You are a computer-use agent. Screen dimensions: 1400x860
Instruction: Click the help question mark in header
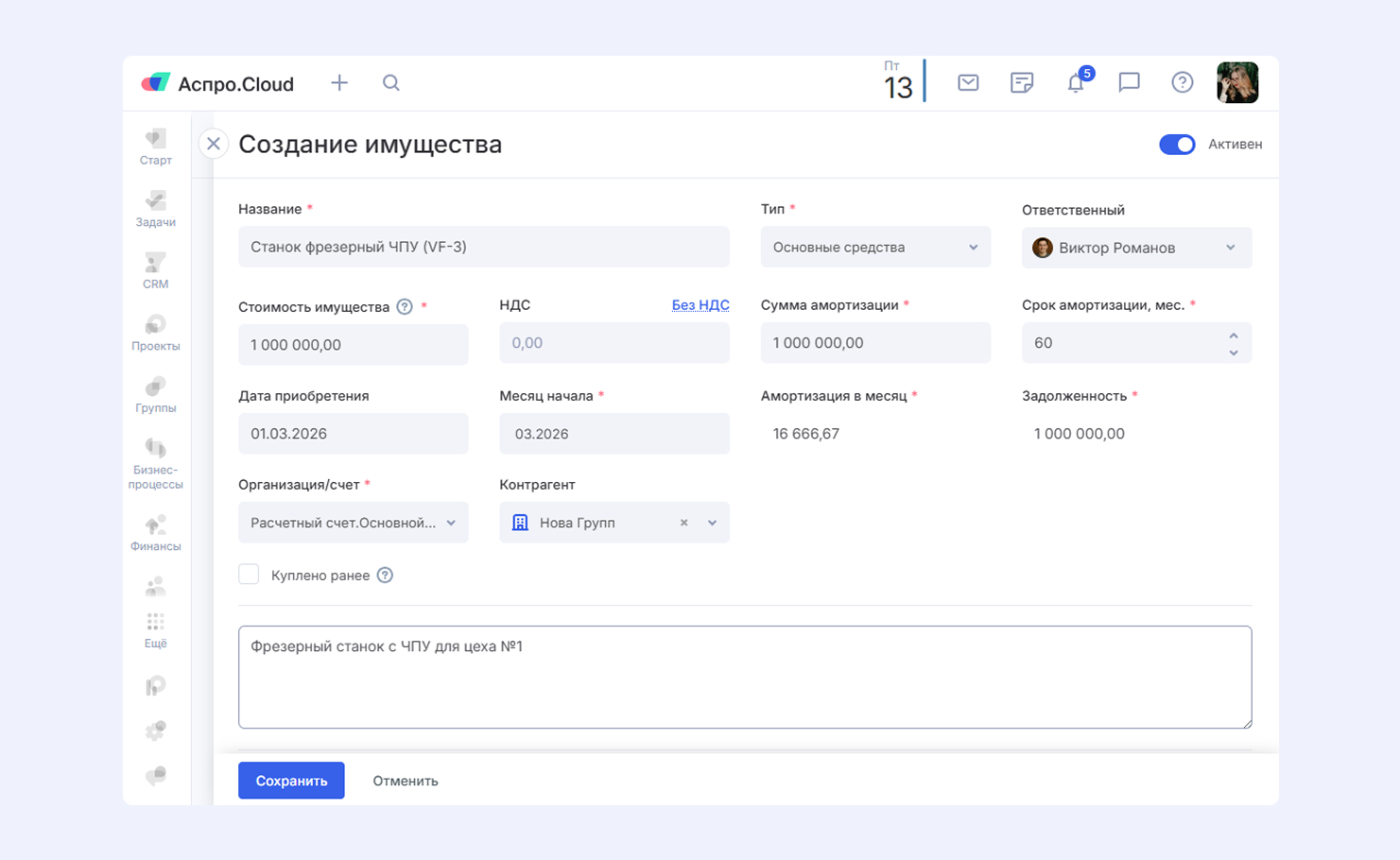tap(1182, 83)
